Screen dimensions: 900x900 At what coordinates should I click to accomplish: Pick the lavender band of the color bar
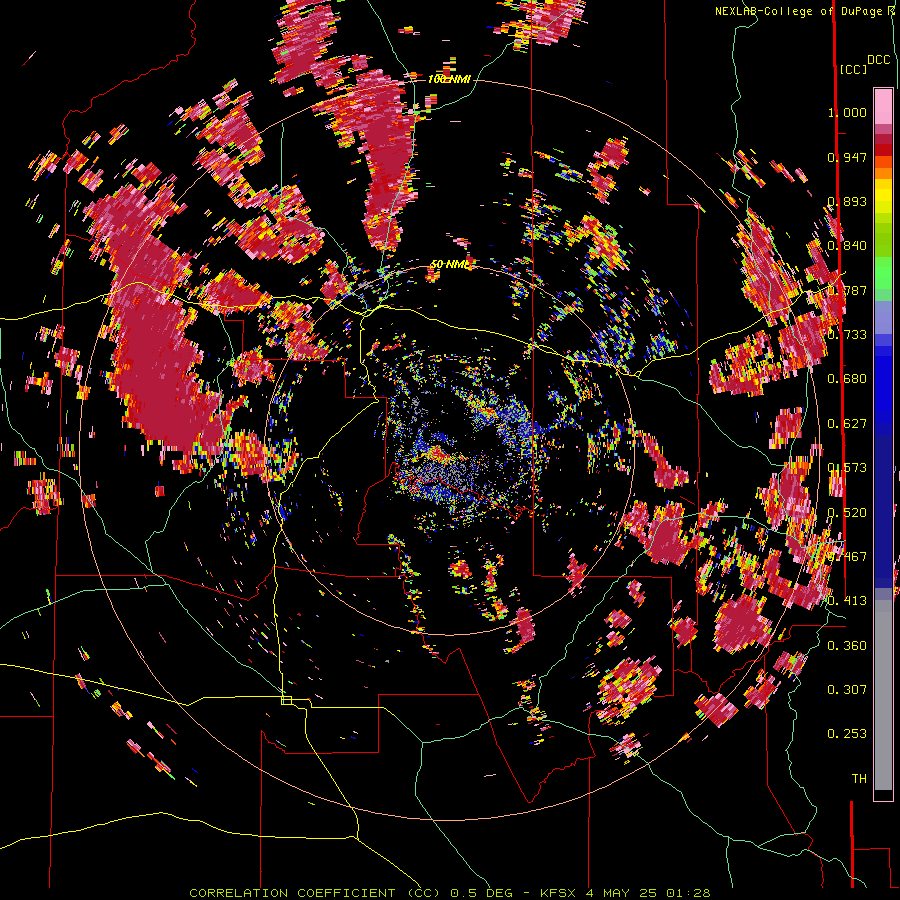point(883,317)
